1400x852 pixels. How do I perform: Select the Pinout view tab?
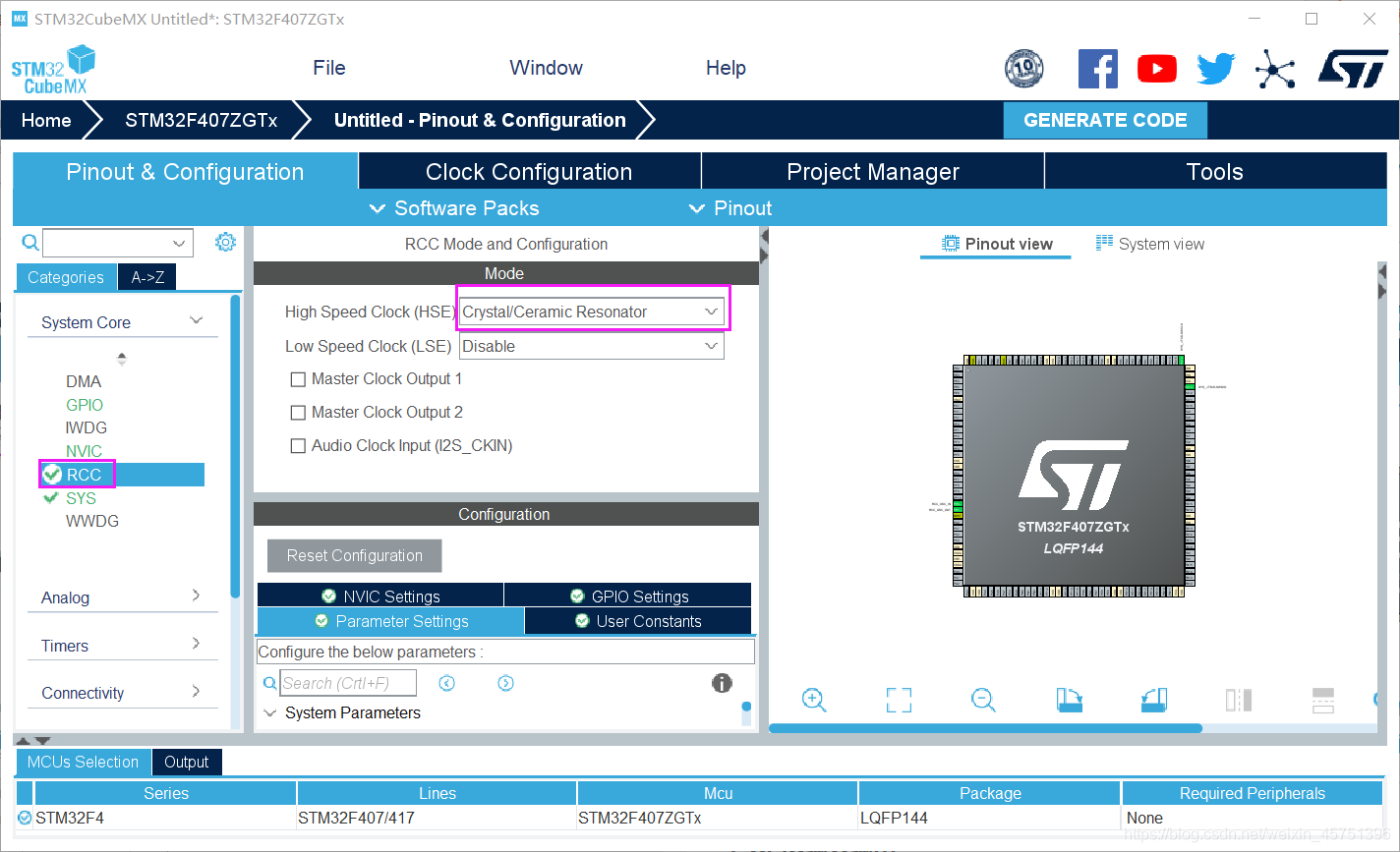[996, 244]
